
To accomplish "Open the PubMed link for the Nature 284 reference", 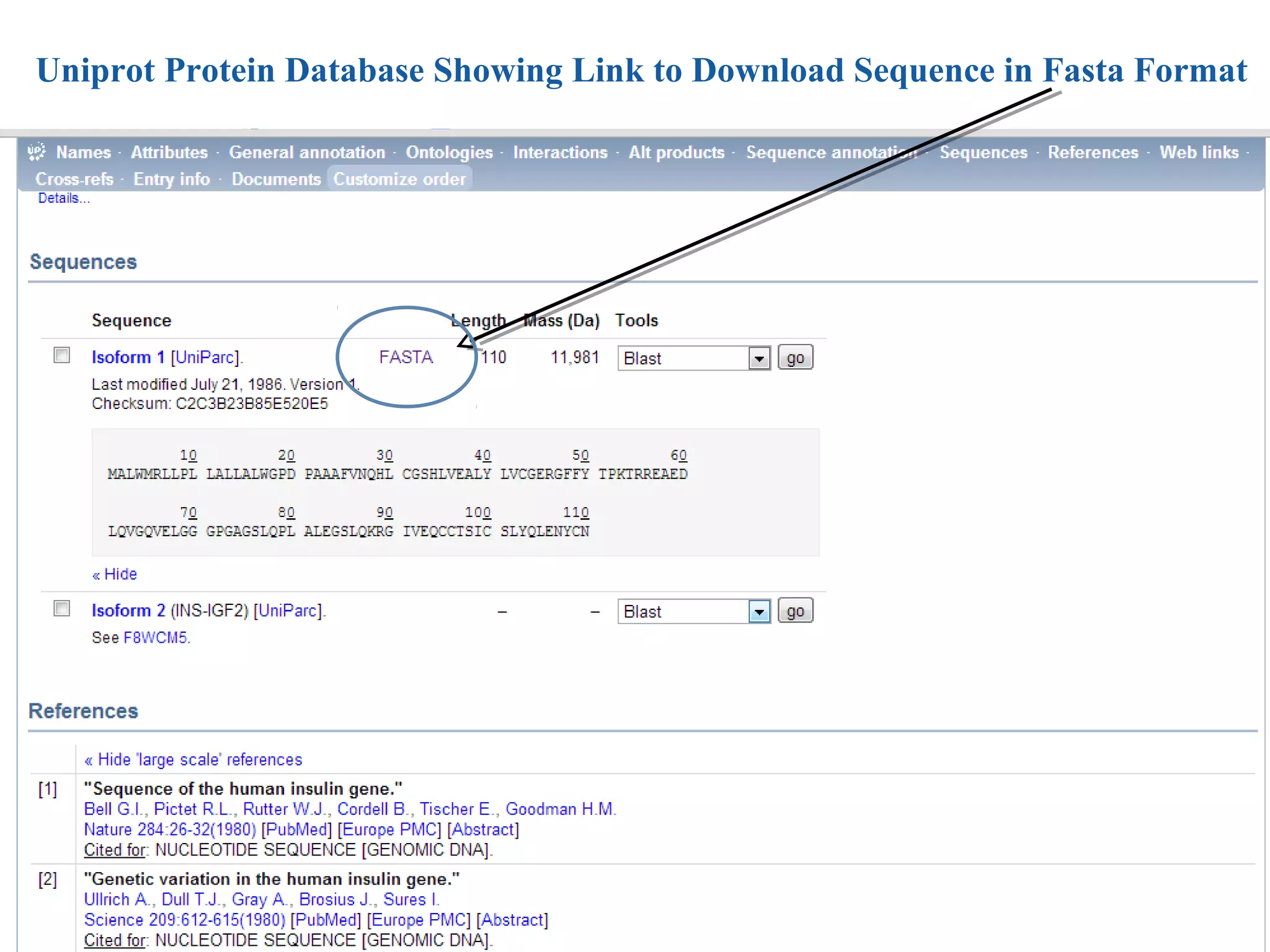I will pos(296,829).
